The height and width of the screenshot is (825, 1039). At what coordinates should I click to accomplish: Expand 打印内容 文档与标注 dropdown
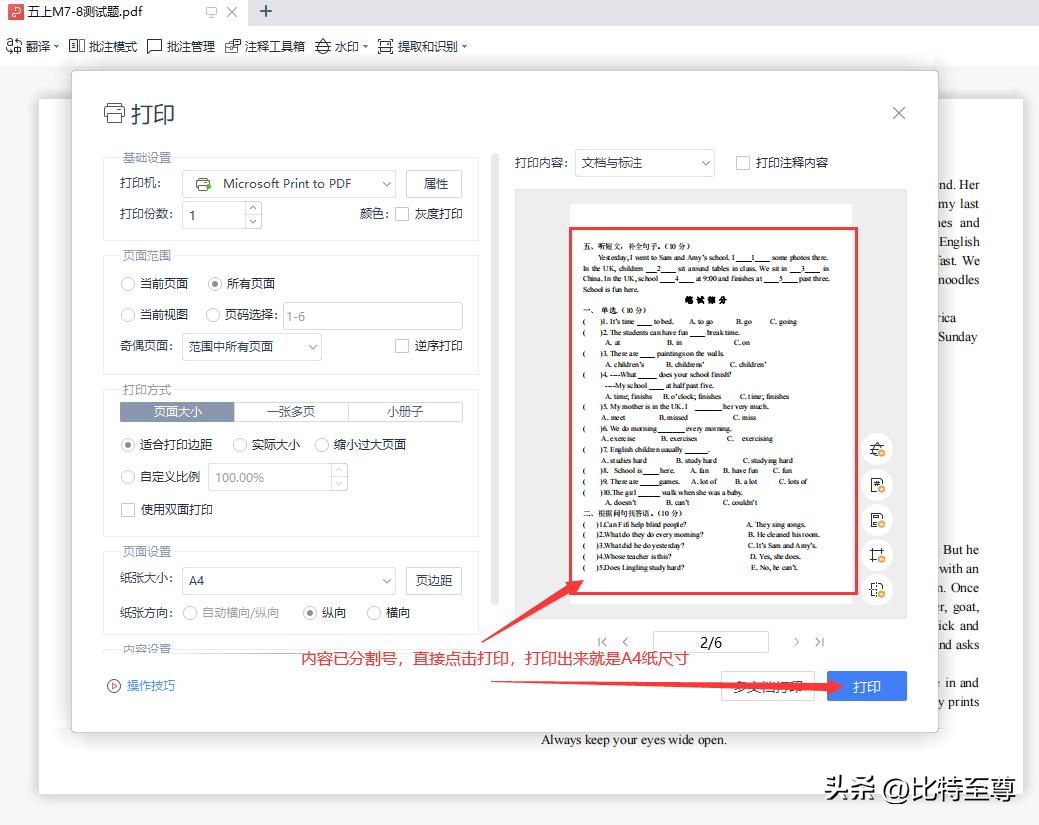pos(645,163)
